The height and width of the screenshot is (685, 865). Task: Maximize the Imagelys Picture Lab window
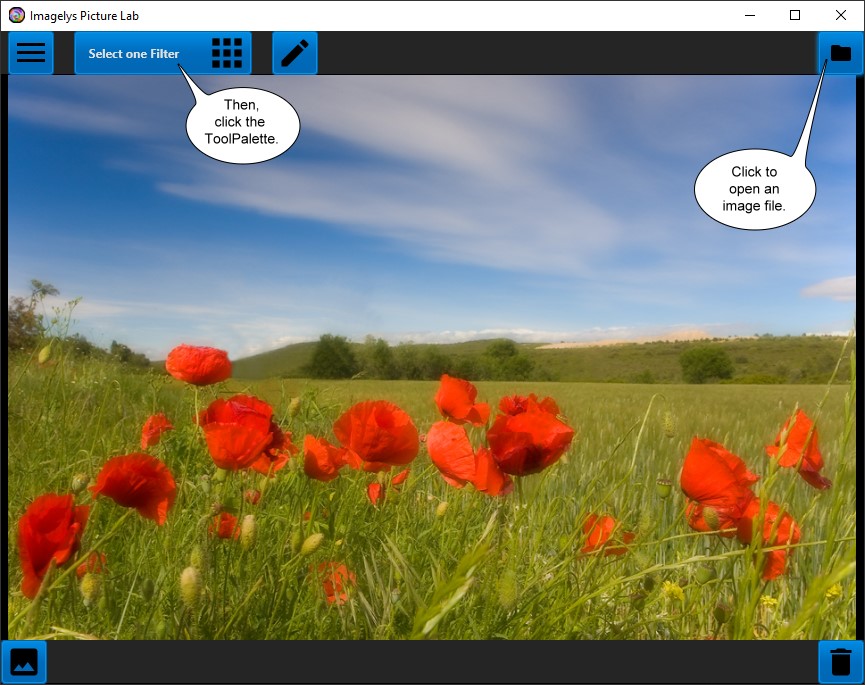coord(795,15)
